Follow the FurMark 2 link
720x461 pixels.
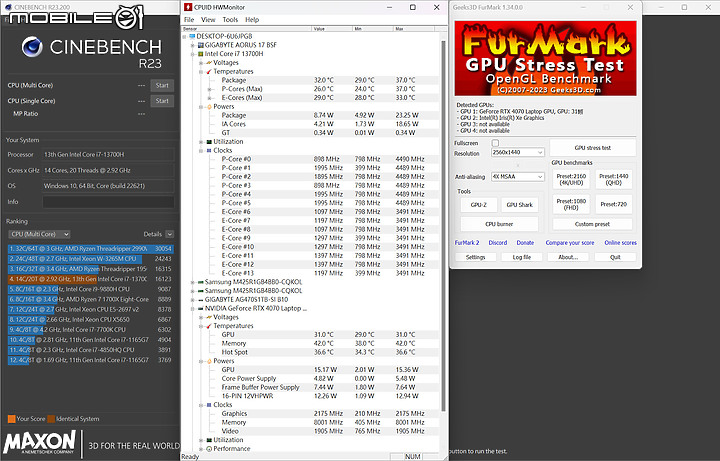pos(467,242)
